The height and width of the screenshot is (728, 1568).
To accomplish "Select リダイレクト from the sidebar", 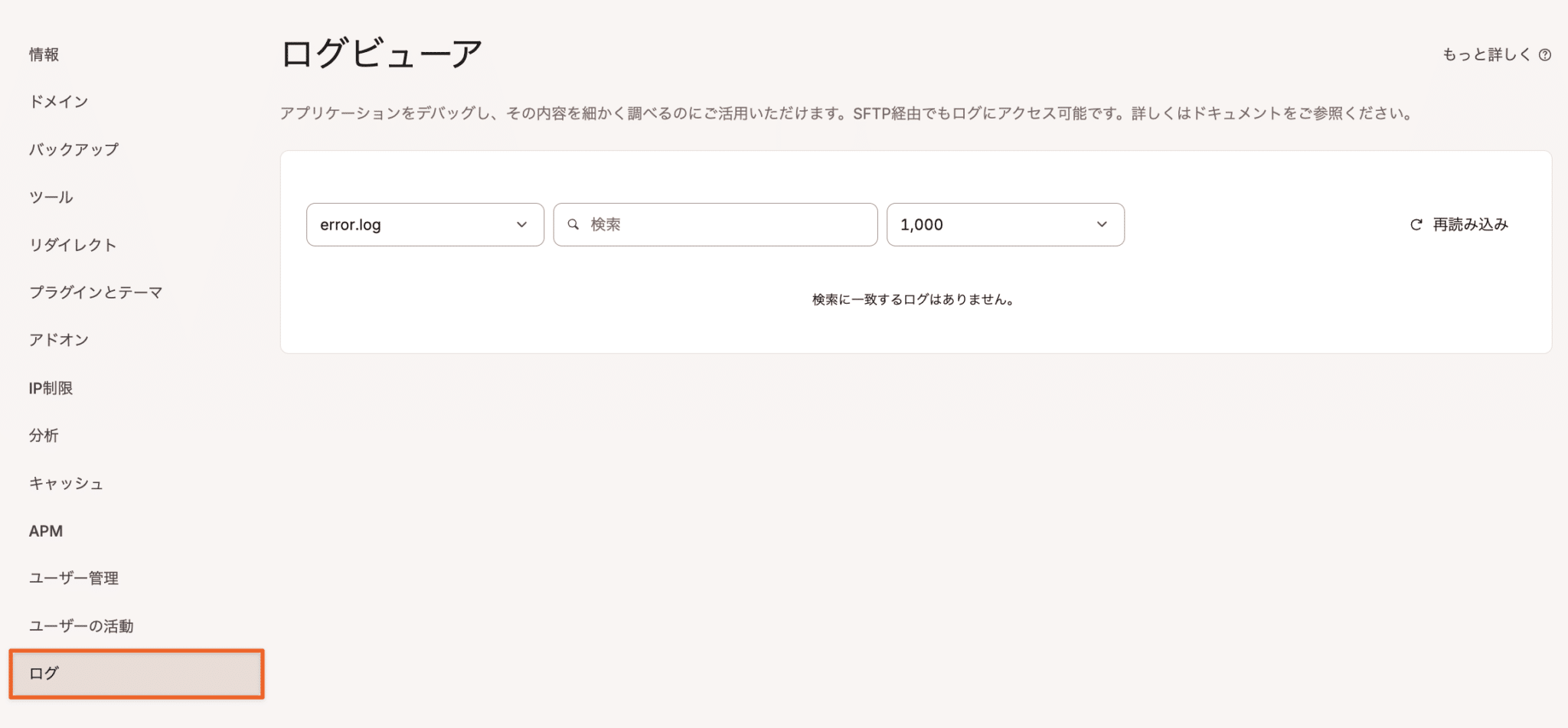I will (x=73, y=244).
